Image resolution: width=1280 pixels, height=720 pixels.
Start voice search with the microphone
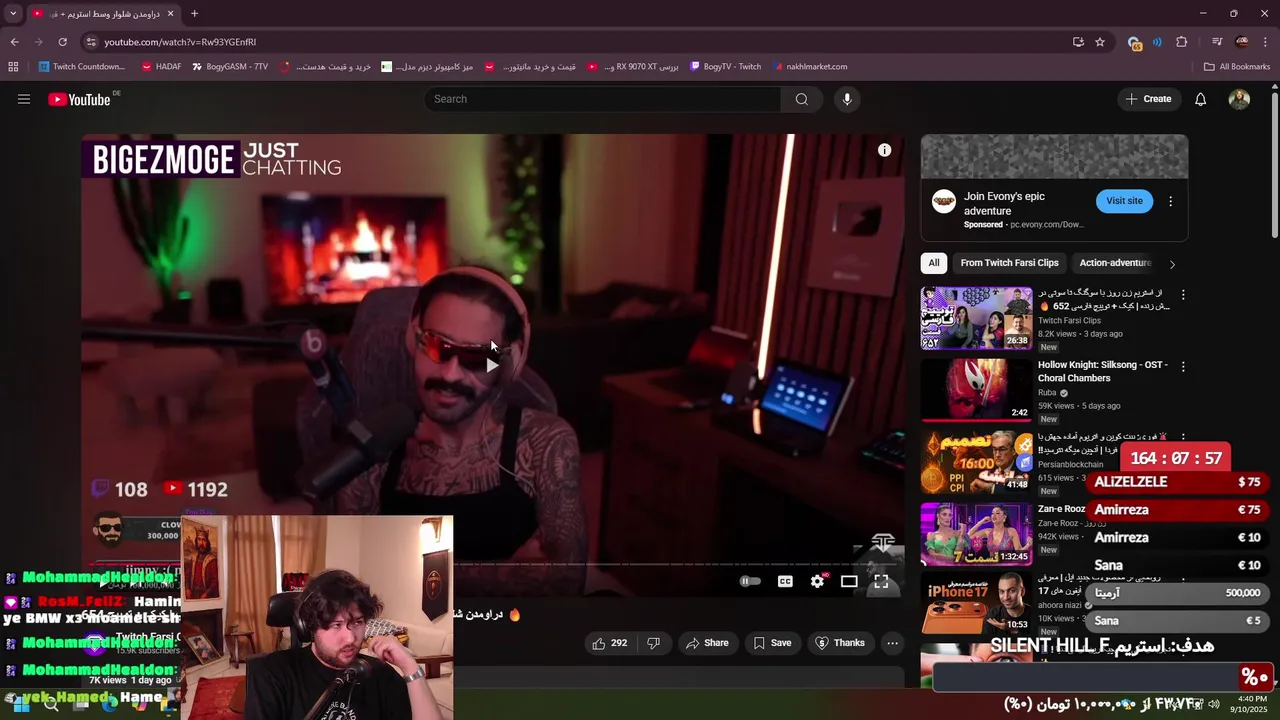tap(847, 99)
